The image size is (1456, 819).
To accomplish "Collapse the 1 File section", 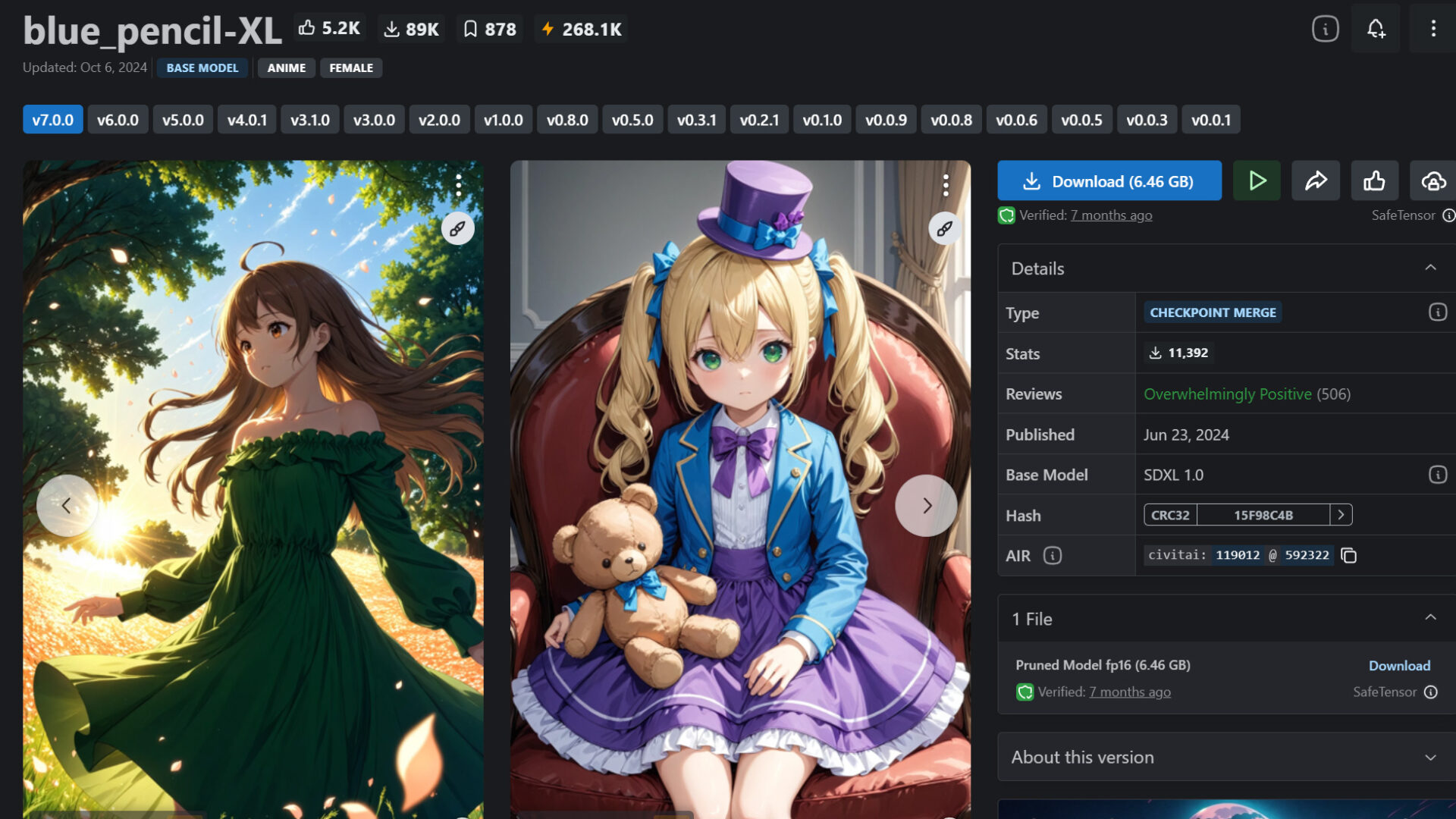I will (1430, 618).
